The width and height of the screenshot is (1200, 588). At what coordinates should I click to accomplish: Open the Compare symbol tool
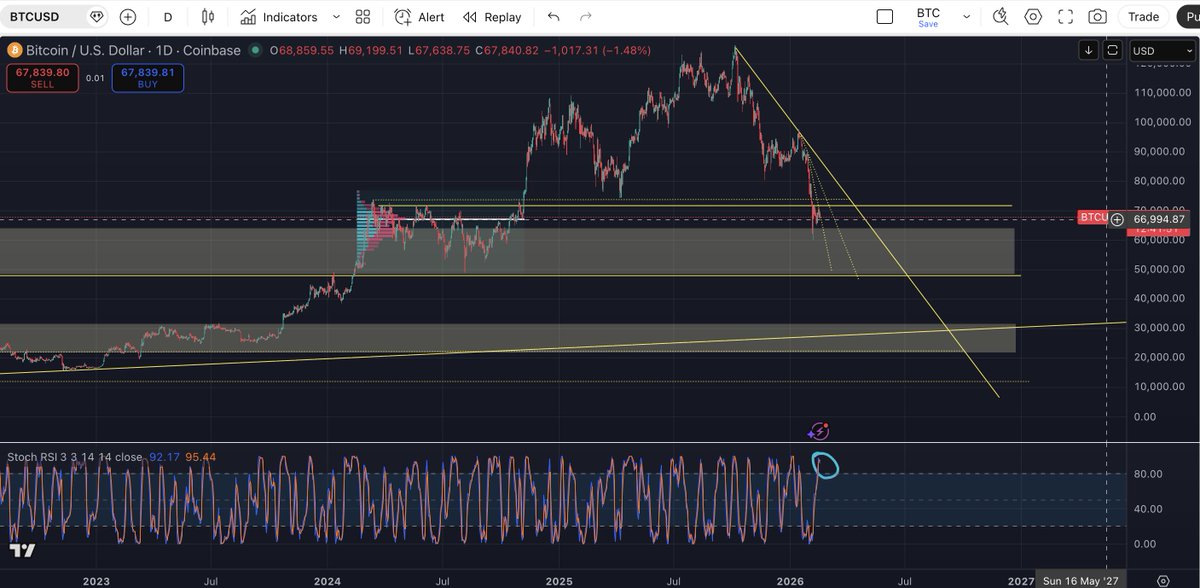pos(126,16)
